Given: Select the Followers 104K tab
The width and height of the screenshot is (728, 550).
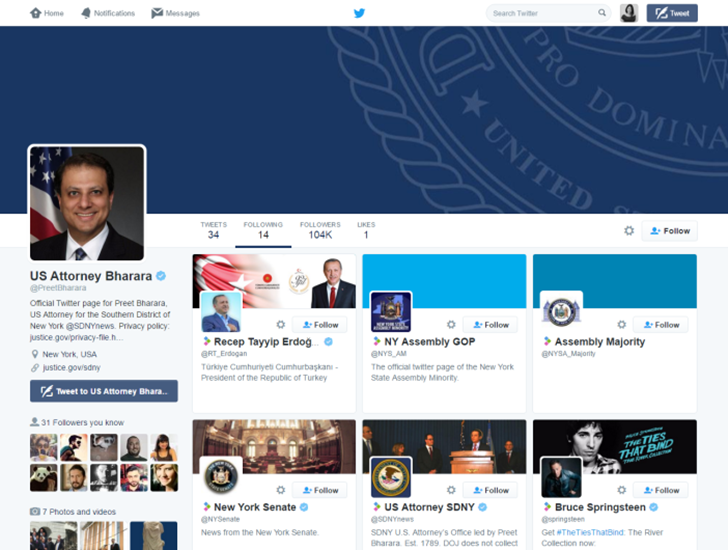Looking at the screenshot, I should (x=320, y=230).
